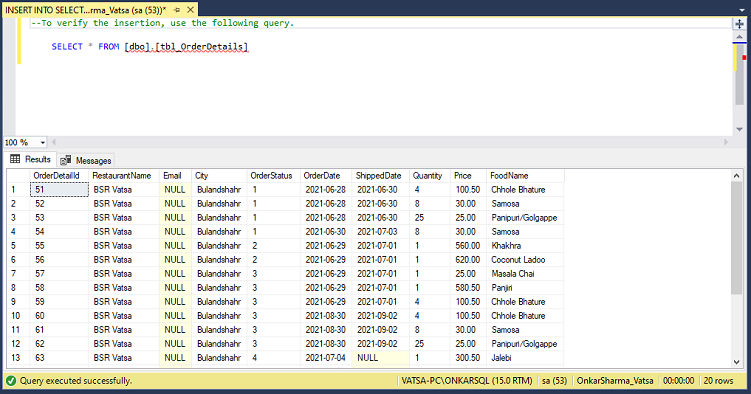Select the Email NULL cell in row 1
Image resolution: width=751 pixels, height=394 pixels.
click(x=175, y=190)
